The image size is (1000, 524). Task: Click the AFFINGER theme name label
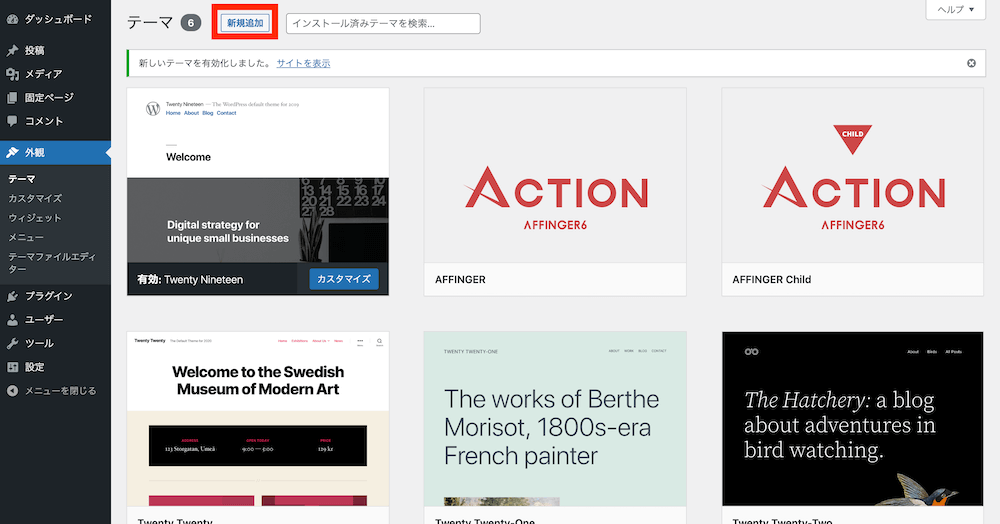[460, 279]
